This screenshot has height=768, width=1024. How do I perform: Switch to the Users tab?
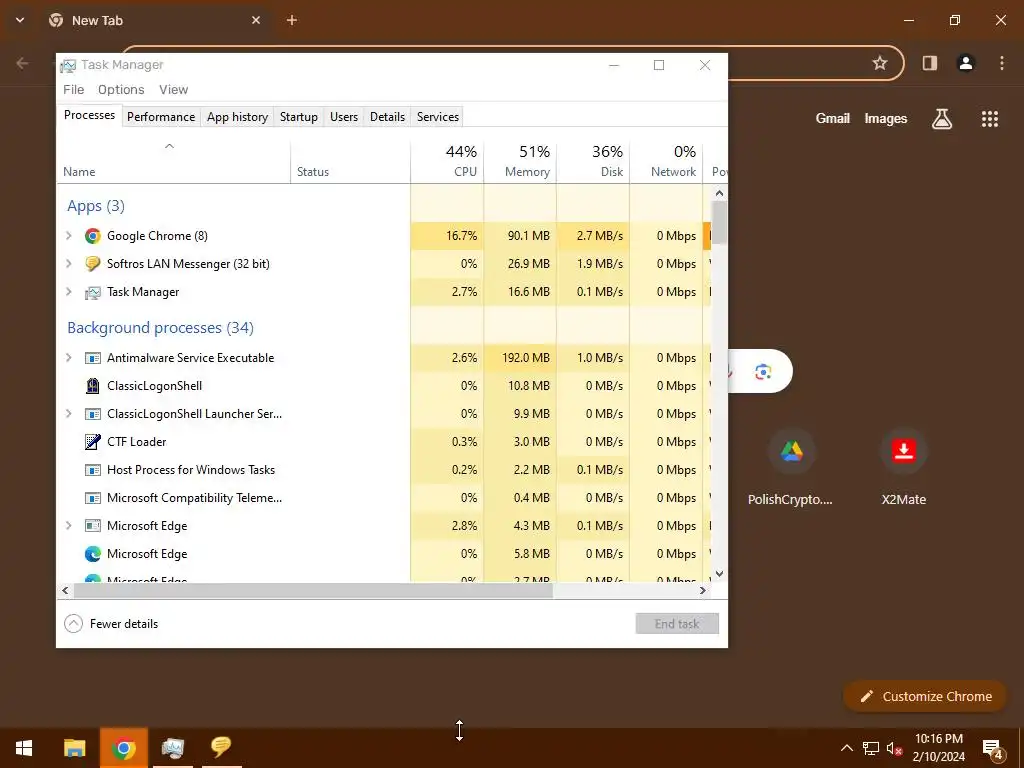point(344,117)
